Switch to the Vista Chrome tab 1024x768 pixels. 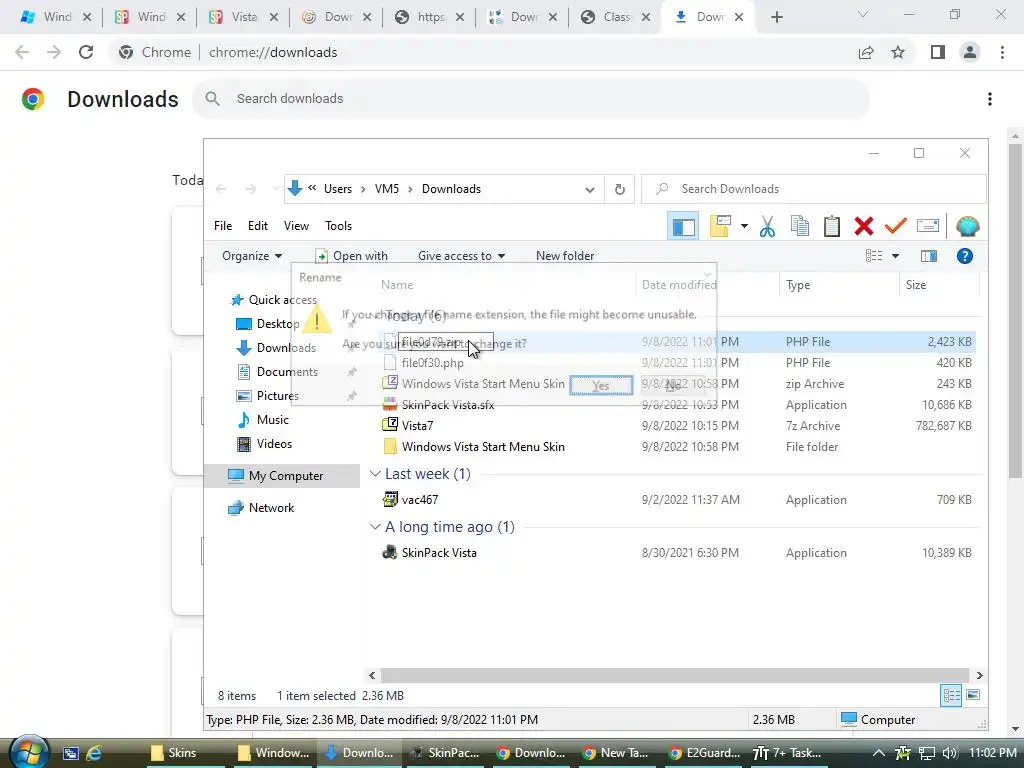point(243,17)
